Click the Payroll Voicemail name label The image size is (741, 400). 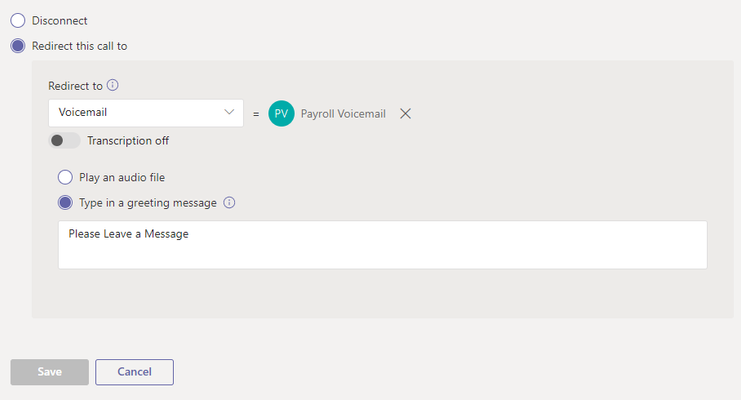coord(343,114)
